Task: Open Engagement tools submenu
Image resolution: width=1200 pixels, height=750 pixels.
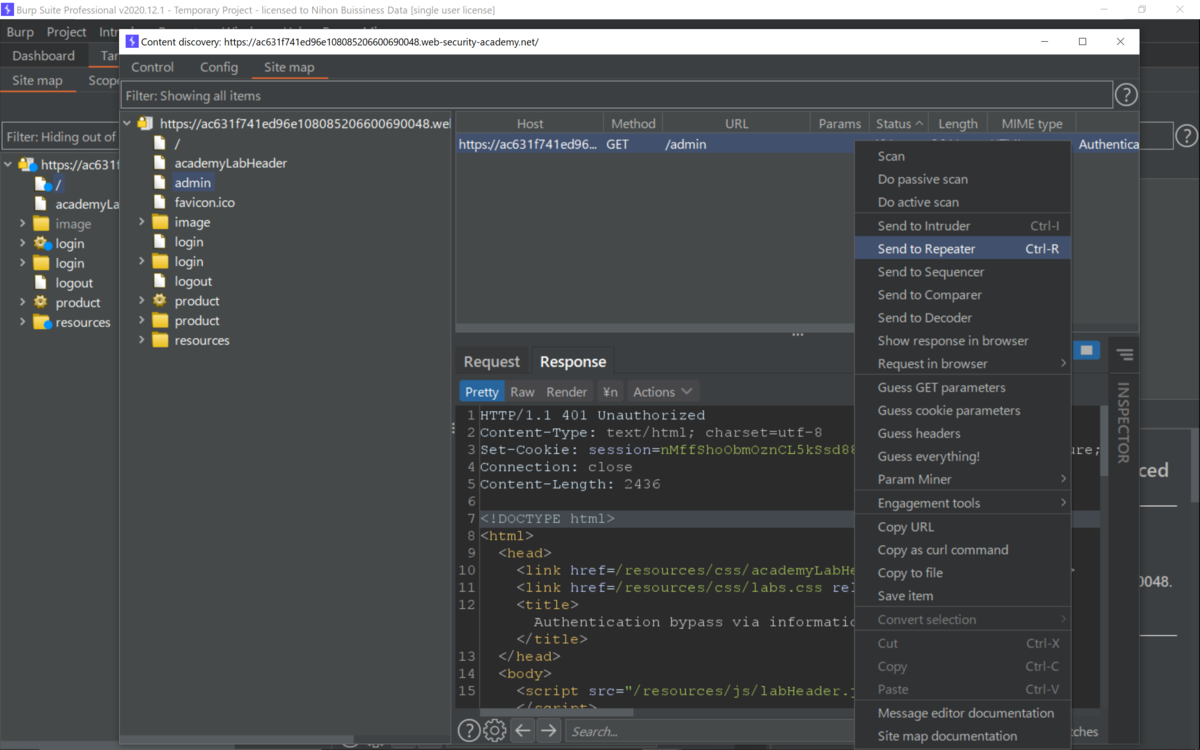Action: (x=962, y=503)
